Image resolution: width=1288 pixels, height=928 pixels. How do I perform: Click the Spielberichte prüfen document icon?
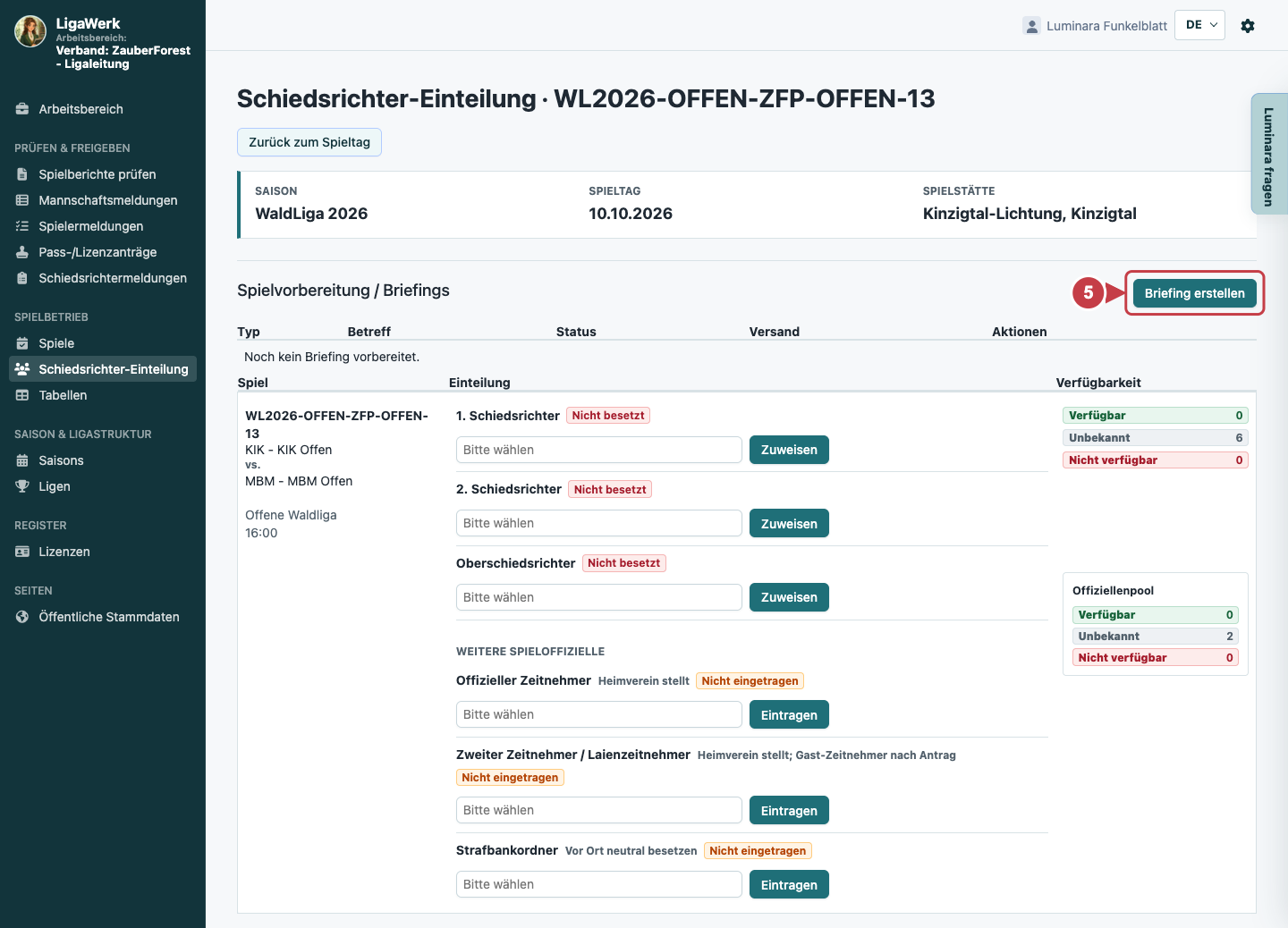(x=22, y=174)
